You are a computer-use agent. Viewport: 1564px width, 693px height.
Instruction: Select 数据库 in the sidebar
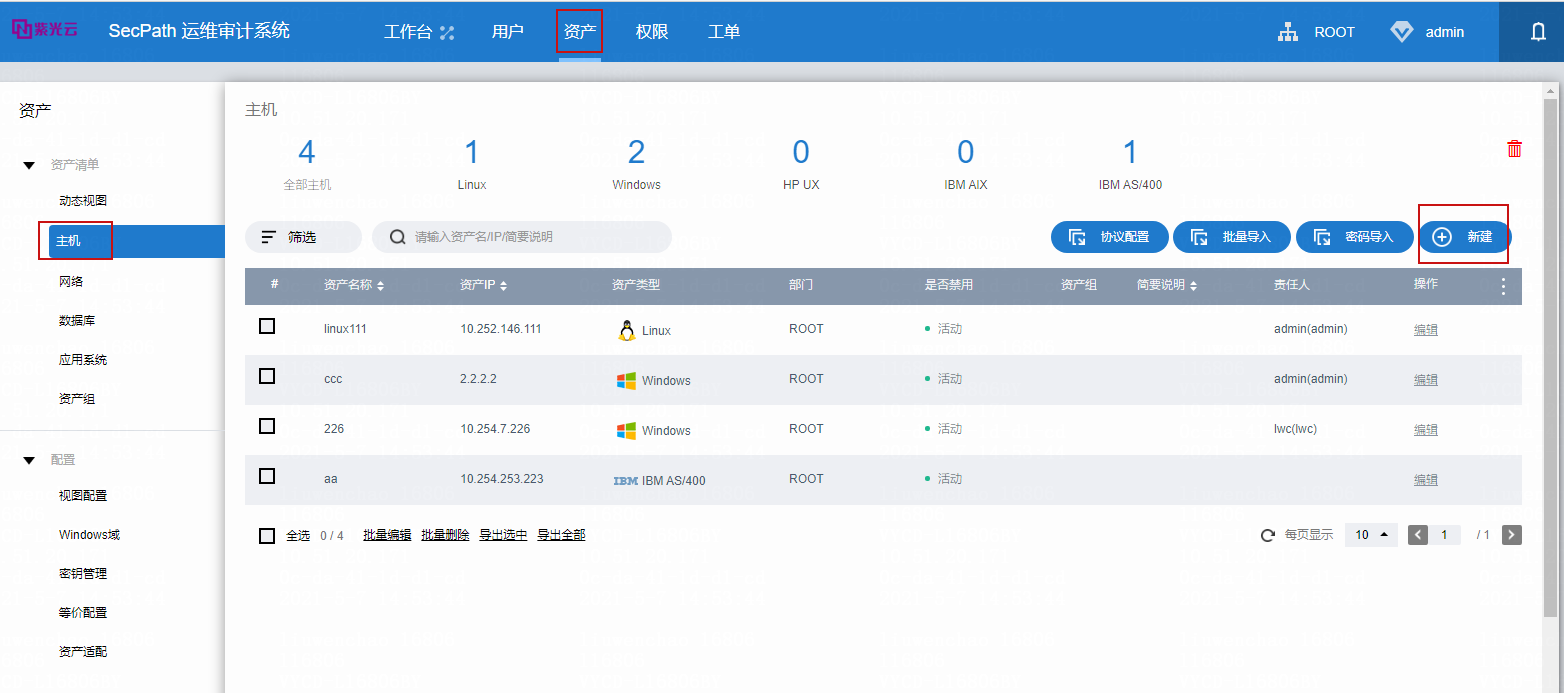pos(77,321)
